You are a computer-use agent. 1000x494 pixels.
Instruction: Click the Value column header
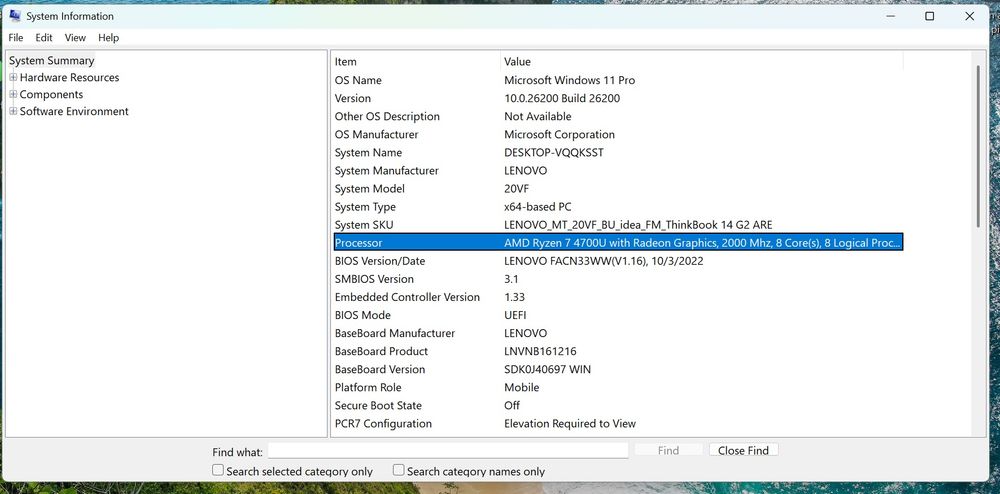coord(702,62)
